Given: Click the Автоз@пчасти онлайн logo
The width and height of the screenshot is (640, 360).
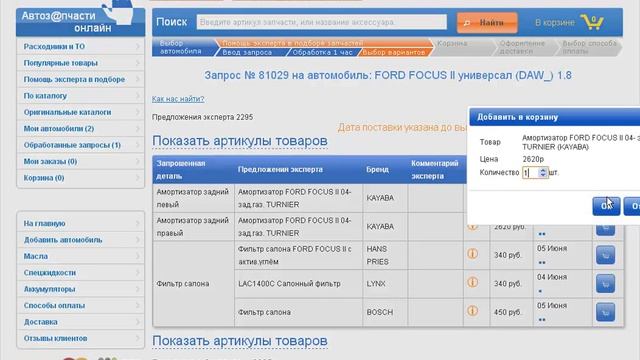Looking at the screenshot, I should click(x=80, y=21).
